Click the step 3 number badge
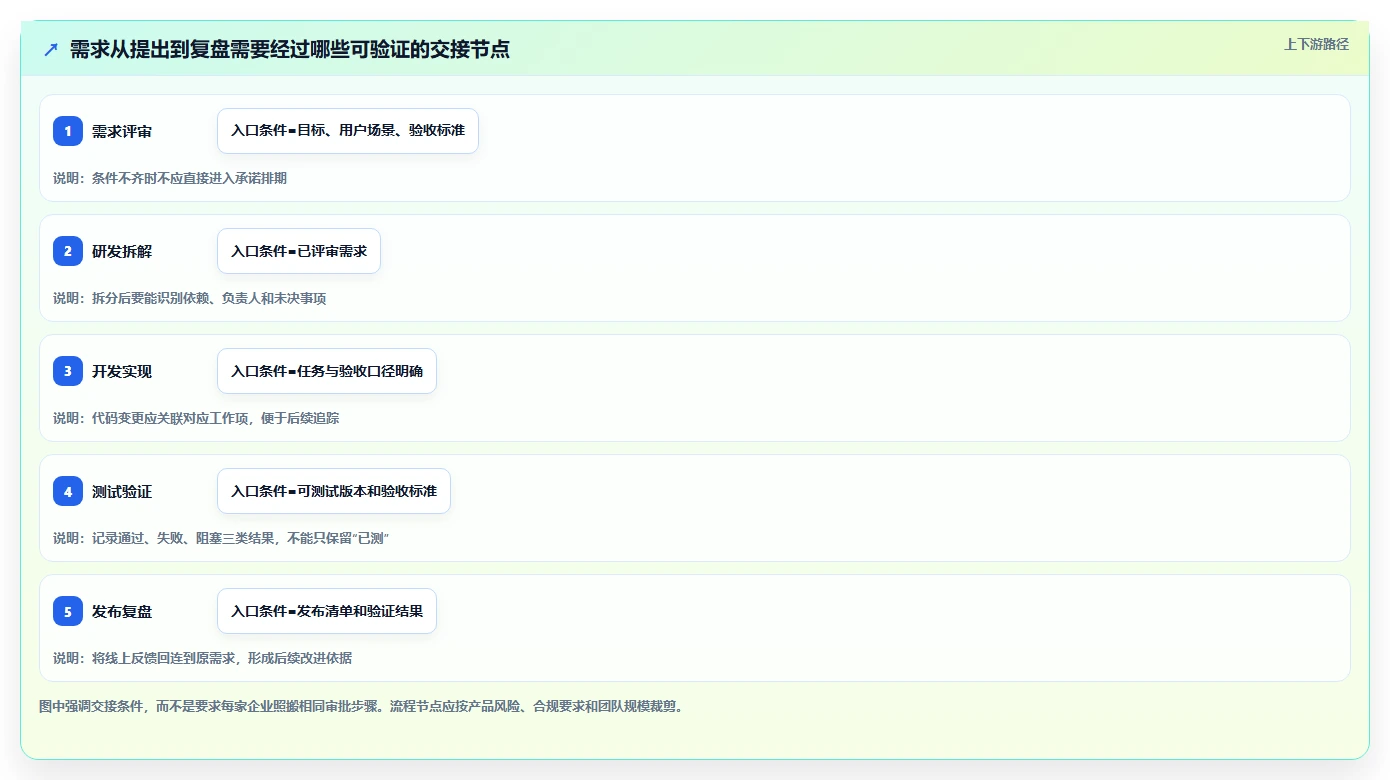 click(68, 371)
